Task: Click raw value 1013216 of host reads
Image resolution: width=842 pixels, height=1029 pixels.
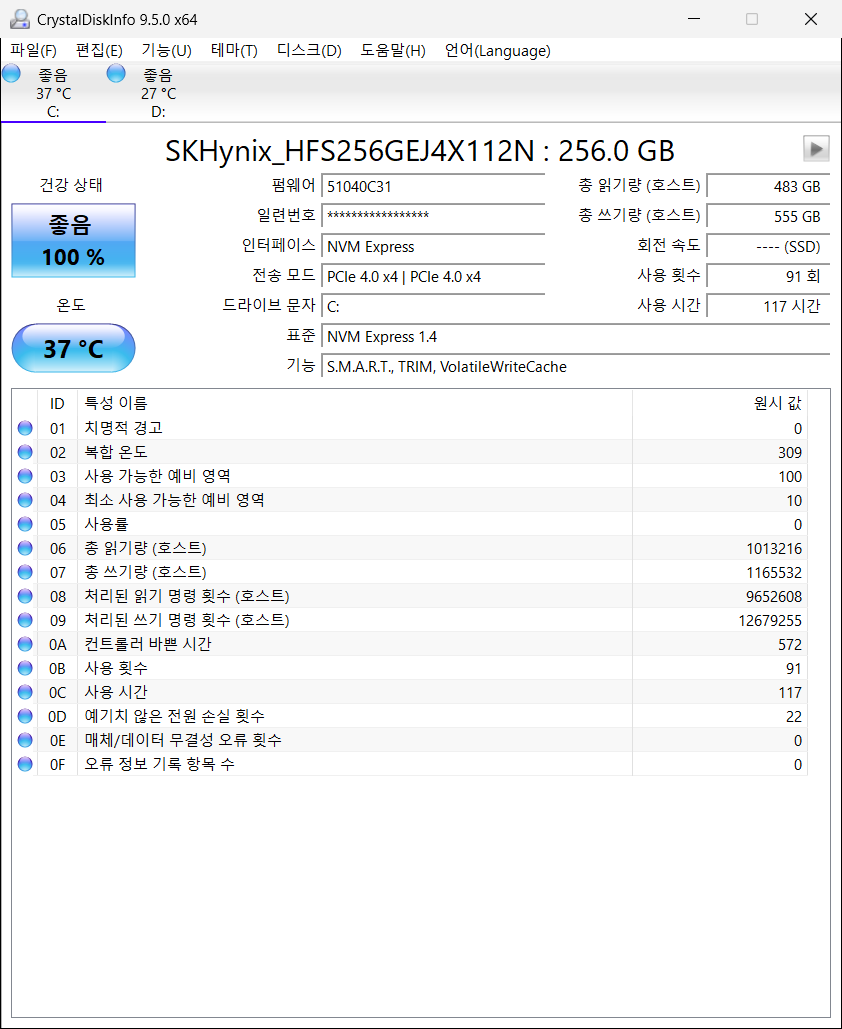Action: click(x=774, y=549)
